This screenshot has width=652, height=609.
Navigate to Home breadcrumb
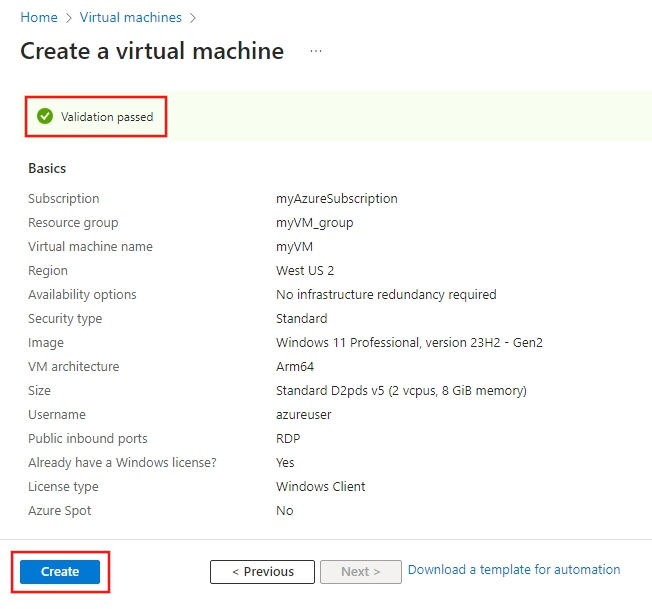(x=39, y=18)
